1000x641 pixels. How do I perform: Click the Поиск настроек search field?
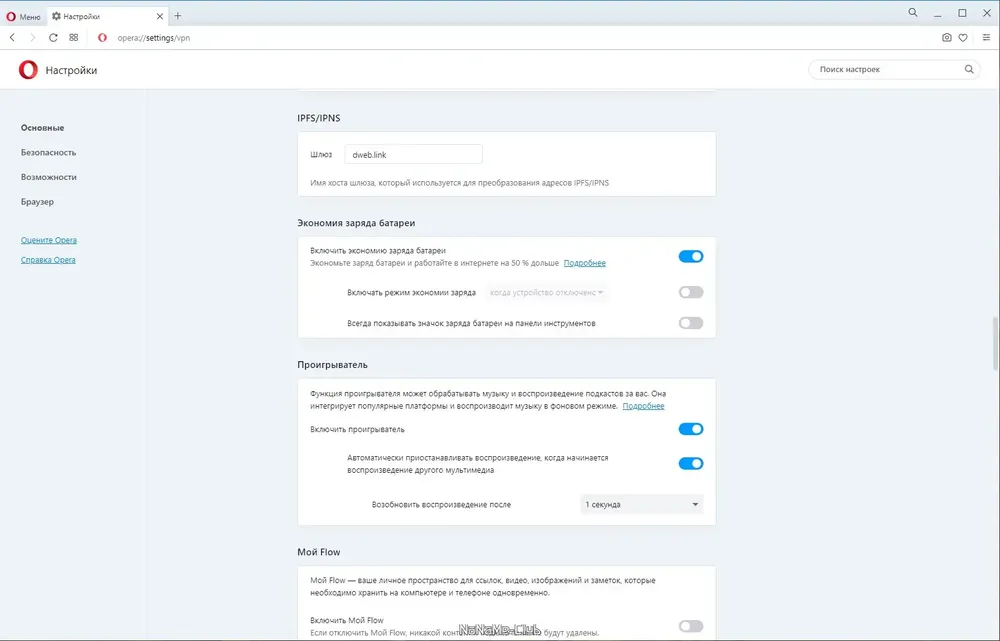pos(894,70)
